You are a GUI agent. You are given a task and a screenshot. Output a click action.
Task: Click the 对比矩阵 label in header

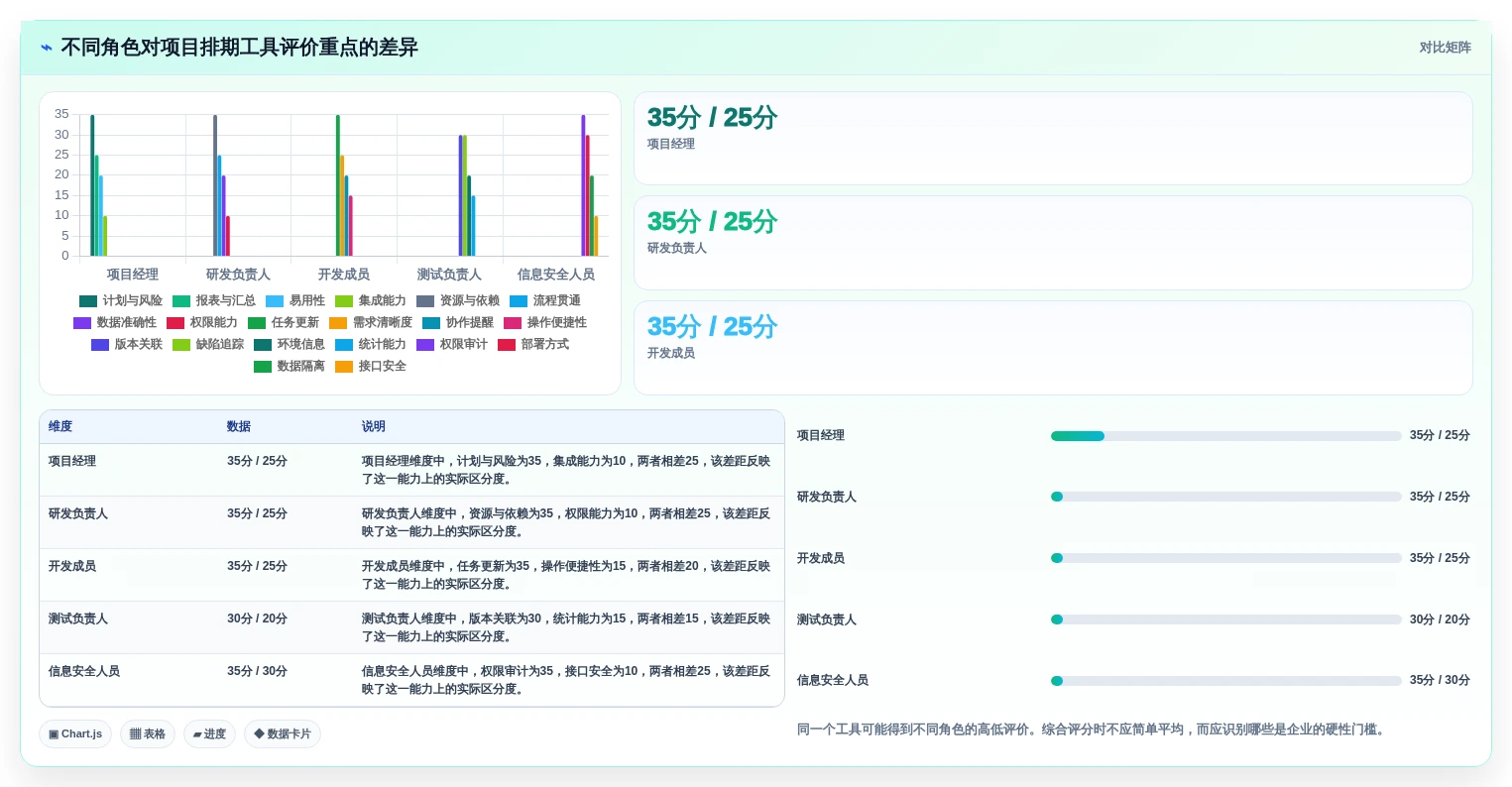[x=1445, y=48]
